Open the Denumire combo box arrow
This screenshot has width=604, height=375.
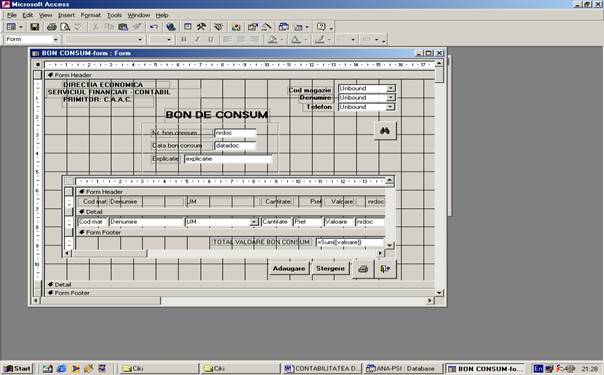391,97
